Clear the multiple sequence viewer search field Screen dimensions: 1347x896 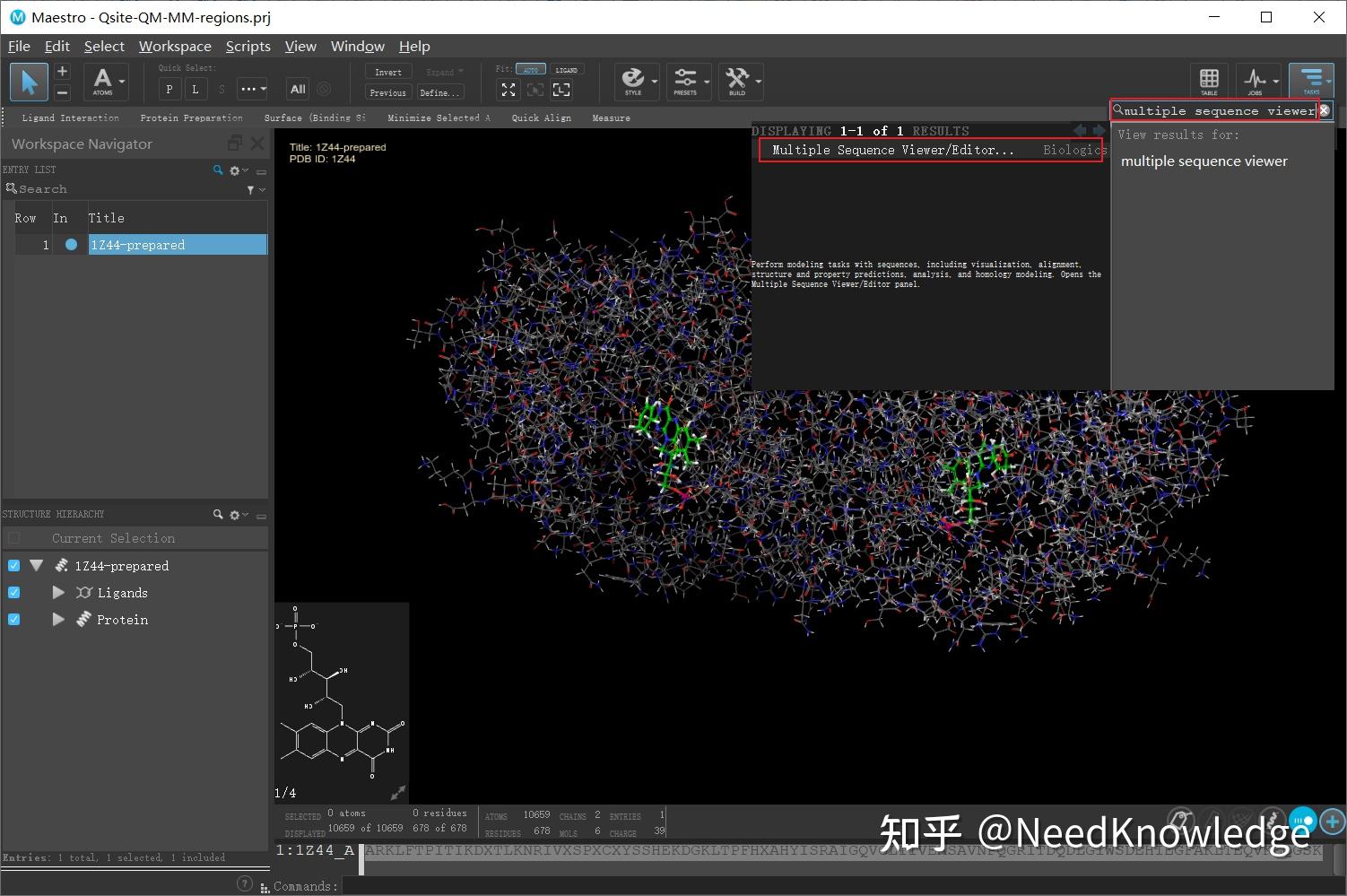(x=1325, y=110)
